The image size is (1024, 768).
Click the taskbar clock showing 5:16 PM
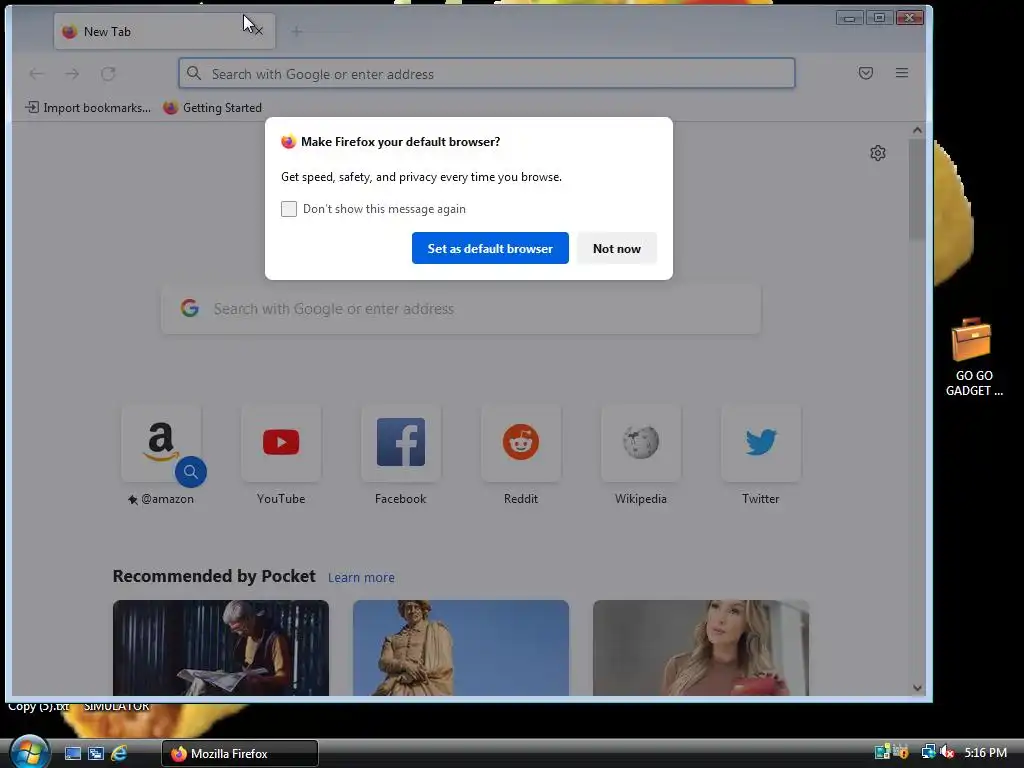(x=985, y=753)
